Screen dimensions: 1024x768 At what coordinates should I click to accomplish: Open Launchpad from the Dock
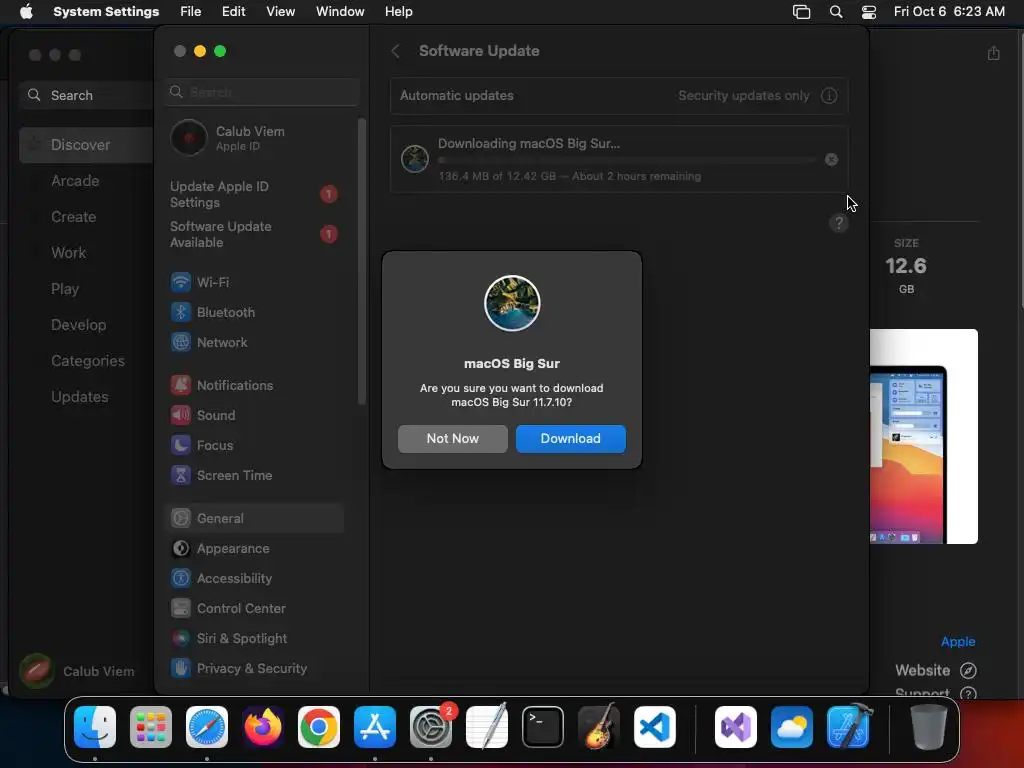151,727
